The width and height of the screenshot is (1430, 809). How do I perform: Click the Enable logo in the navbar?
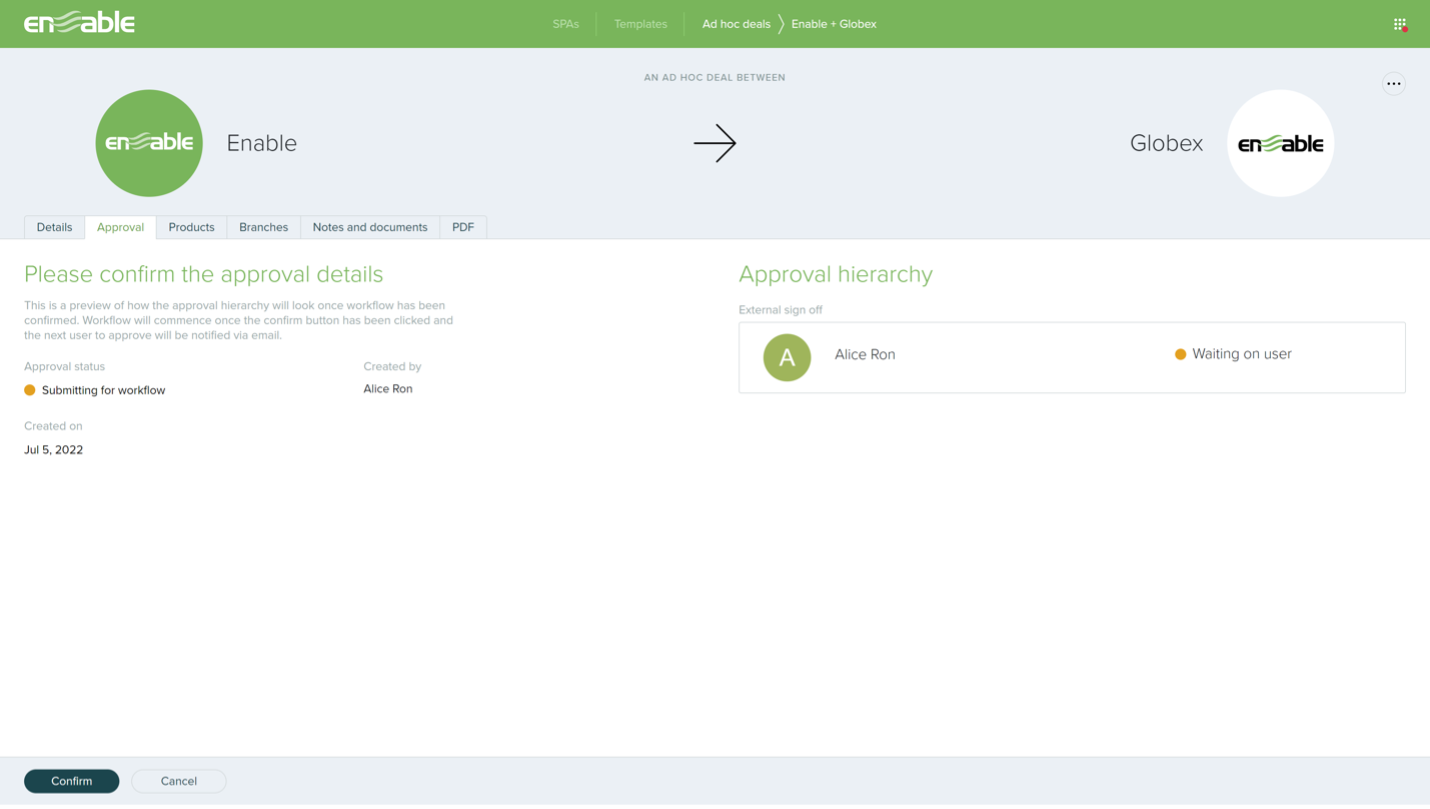pyautogui.click(x=79, y=23)
